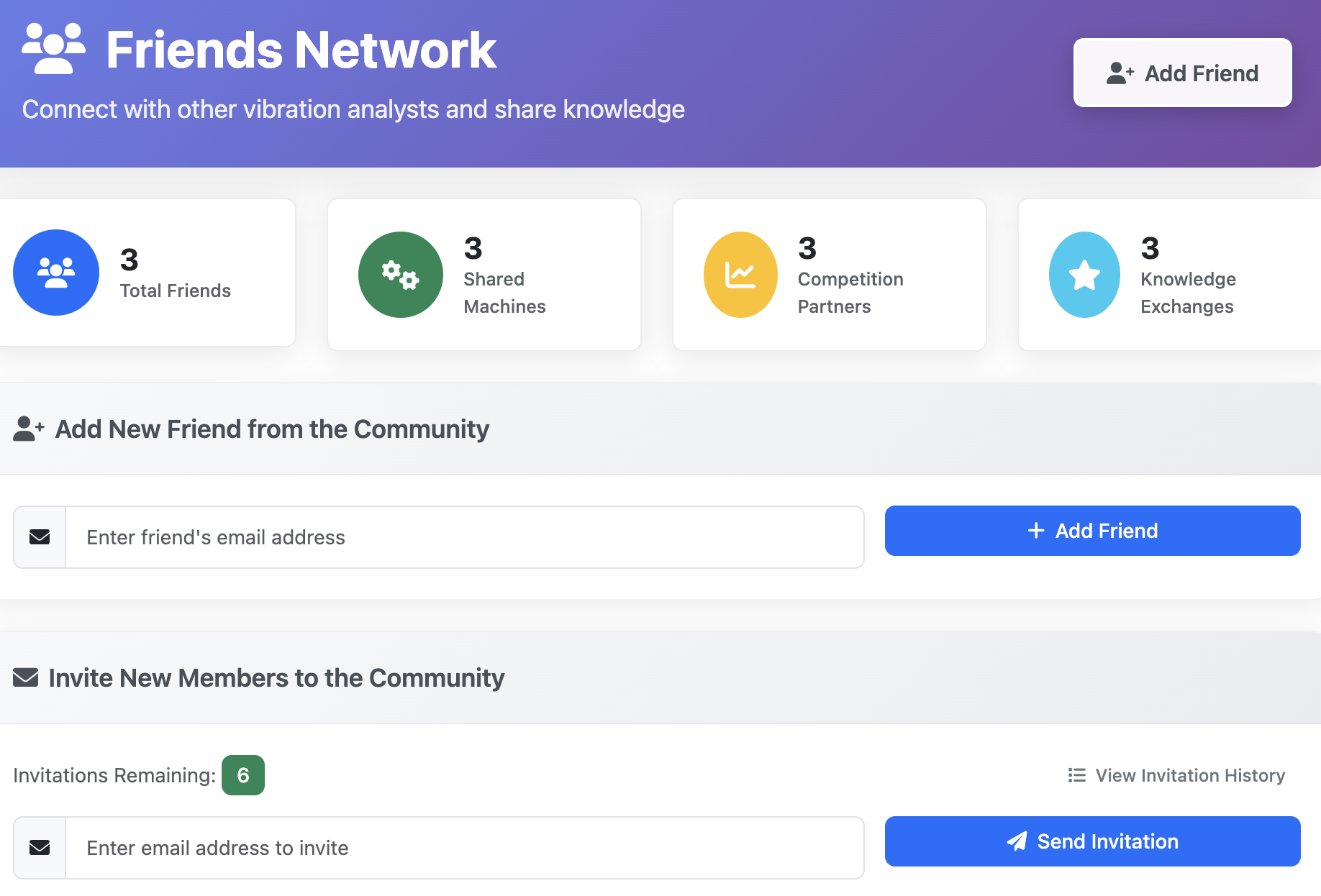1321x896 pixels.
Task: Select the Competition Partners stat card
Action: (x=830, y=275)
